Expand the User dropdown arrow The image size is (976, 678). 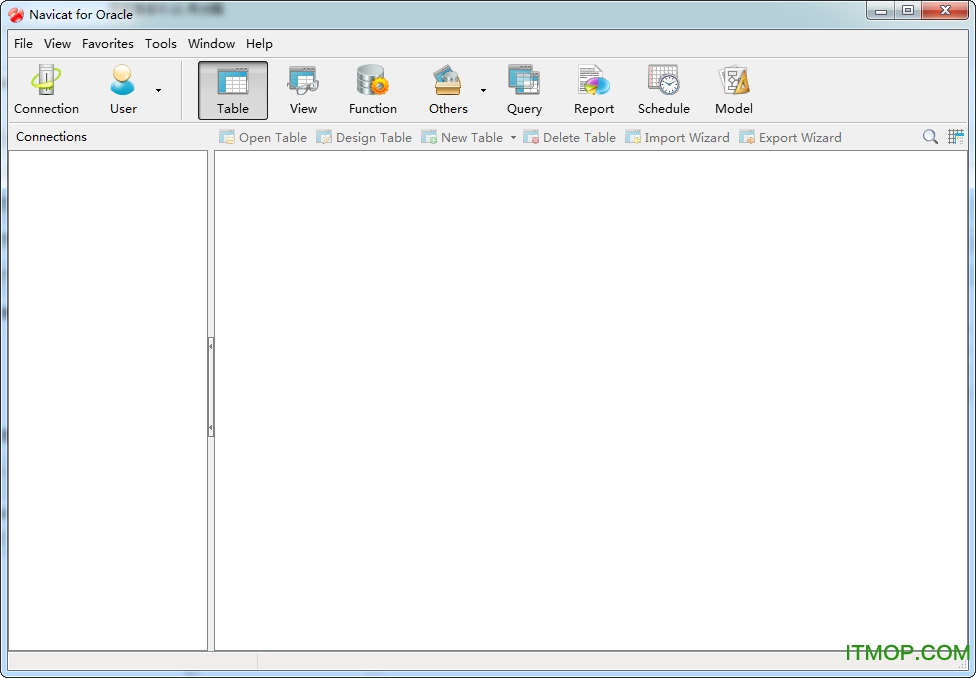pyautogui.click(x=158, y=91)
